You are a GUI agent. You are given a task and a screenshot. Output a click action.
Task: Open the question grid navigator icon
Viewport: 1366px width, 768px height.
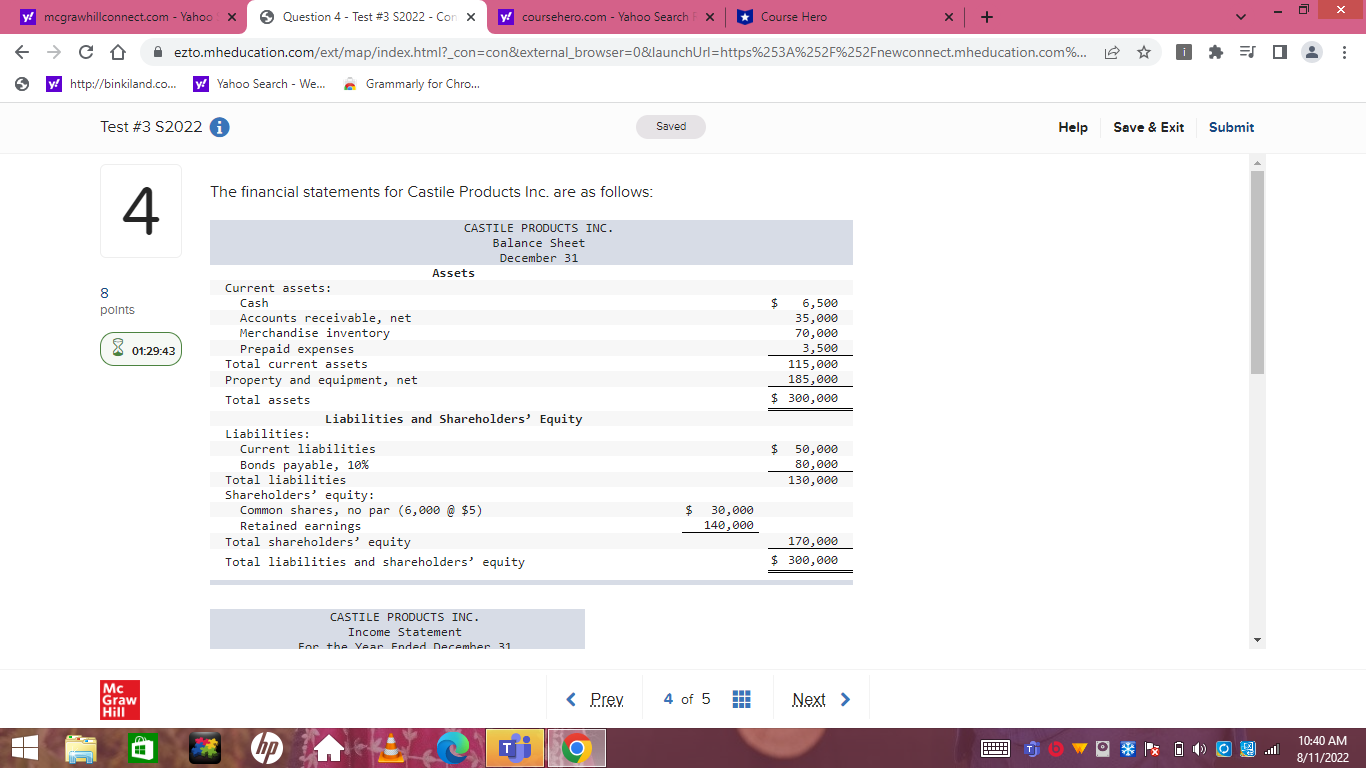click(x=742, y=699)
